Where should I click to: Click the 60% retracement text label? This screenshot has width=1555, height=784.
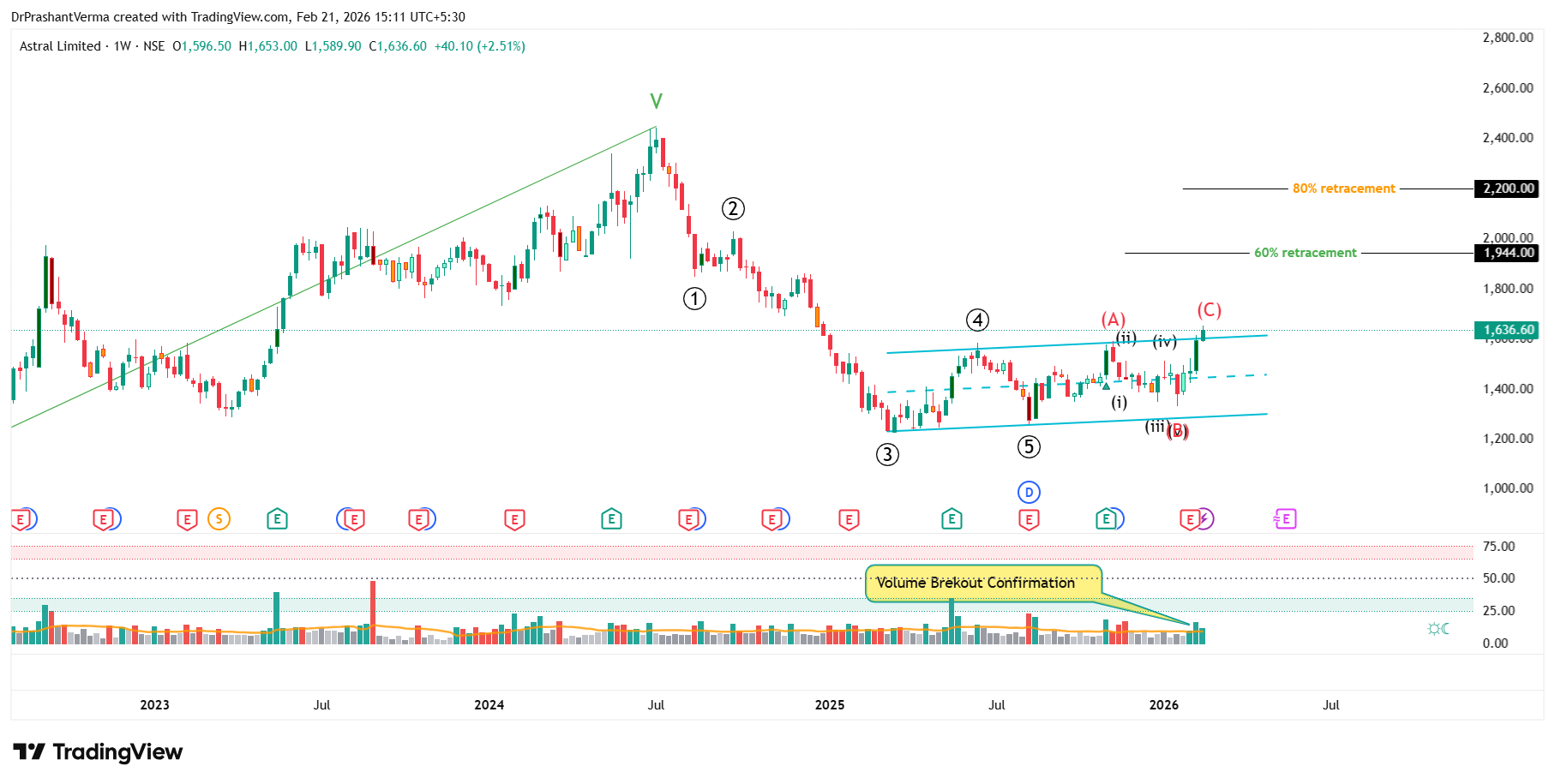click(1305, 253)
